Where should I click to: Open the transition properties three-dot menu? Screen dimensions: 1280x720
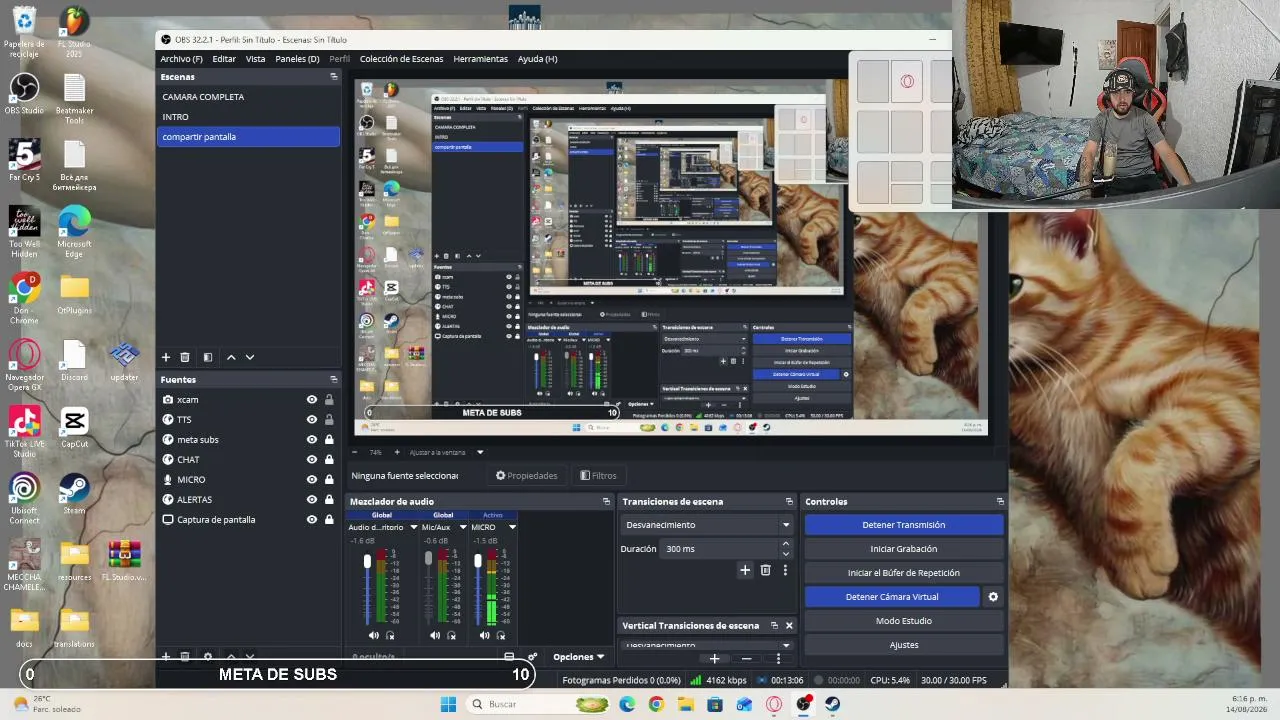(785, 570)
